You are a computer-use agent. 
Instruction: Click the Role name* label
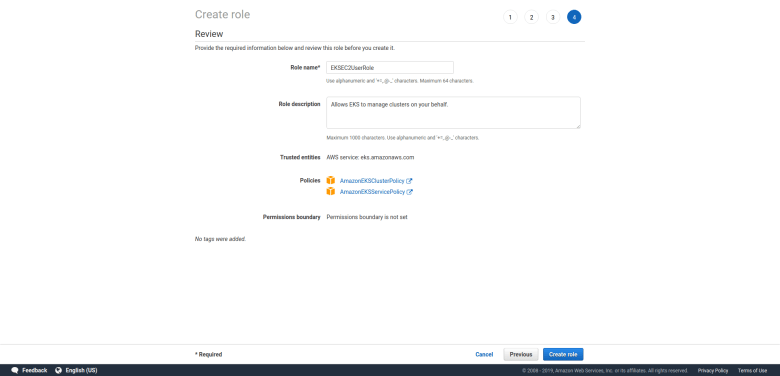pos(305,67)
